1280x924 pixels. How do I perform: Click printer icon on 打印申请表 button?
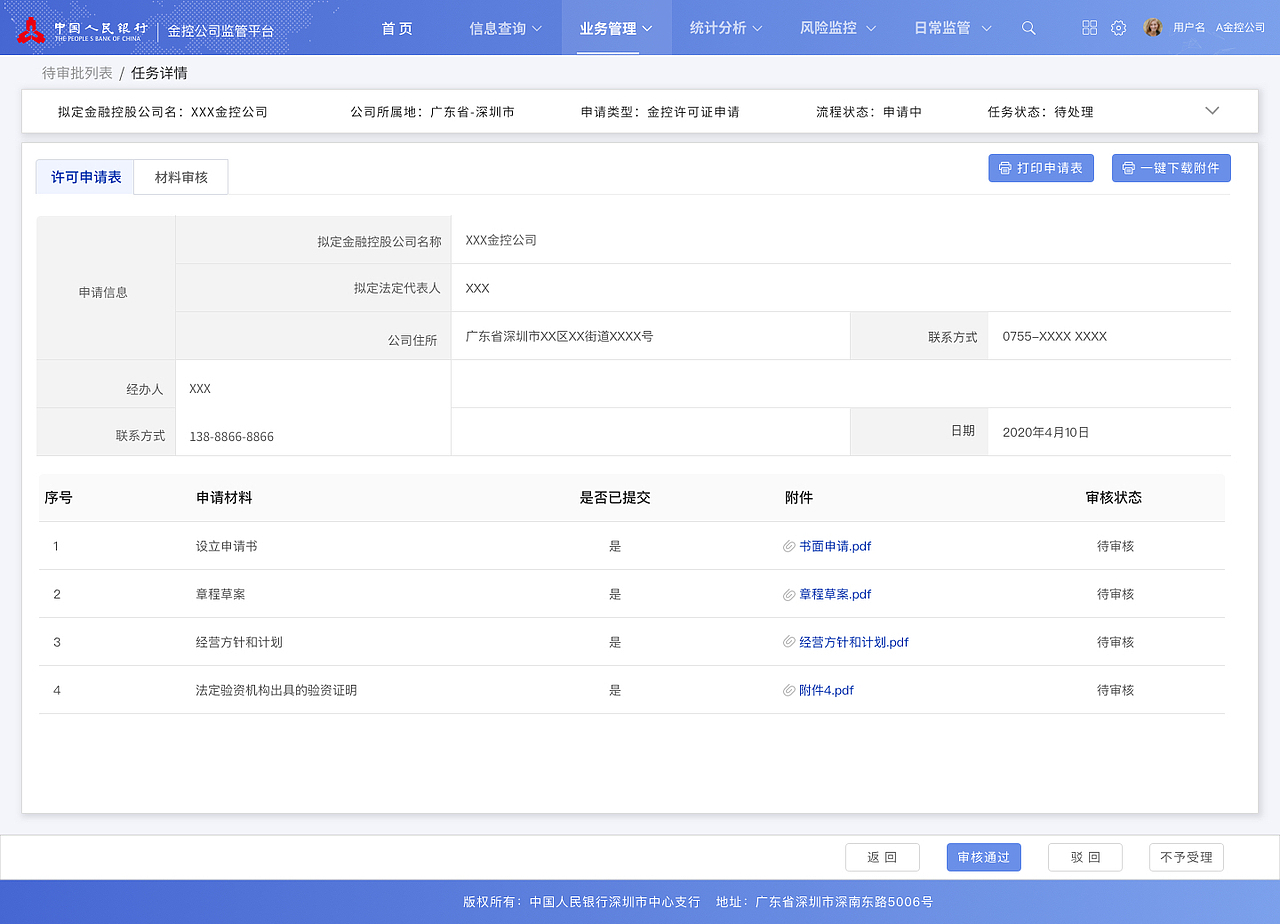1003,167
